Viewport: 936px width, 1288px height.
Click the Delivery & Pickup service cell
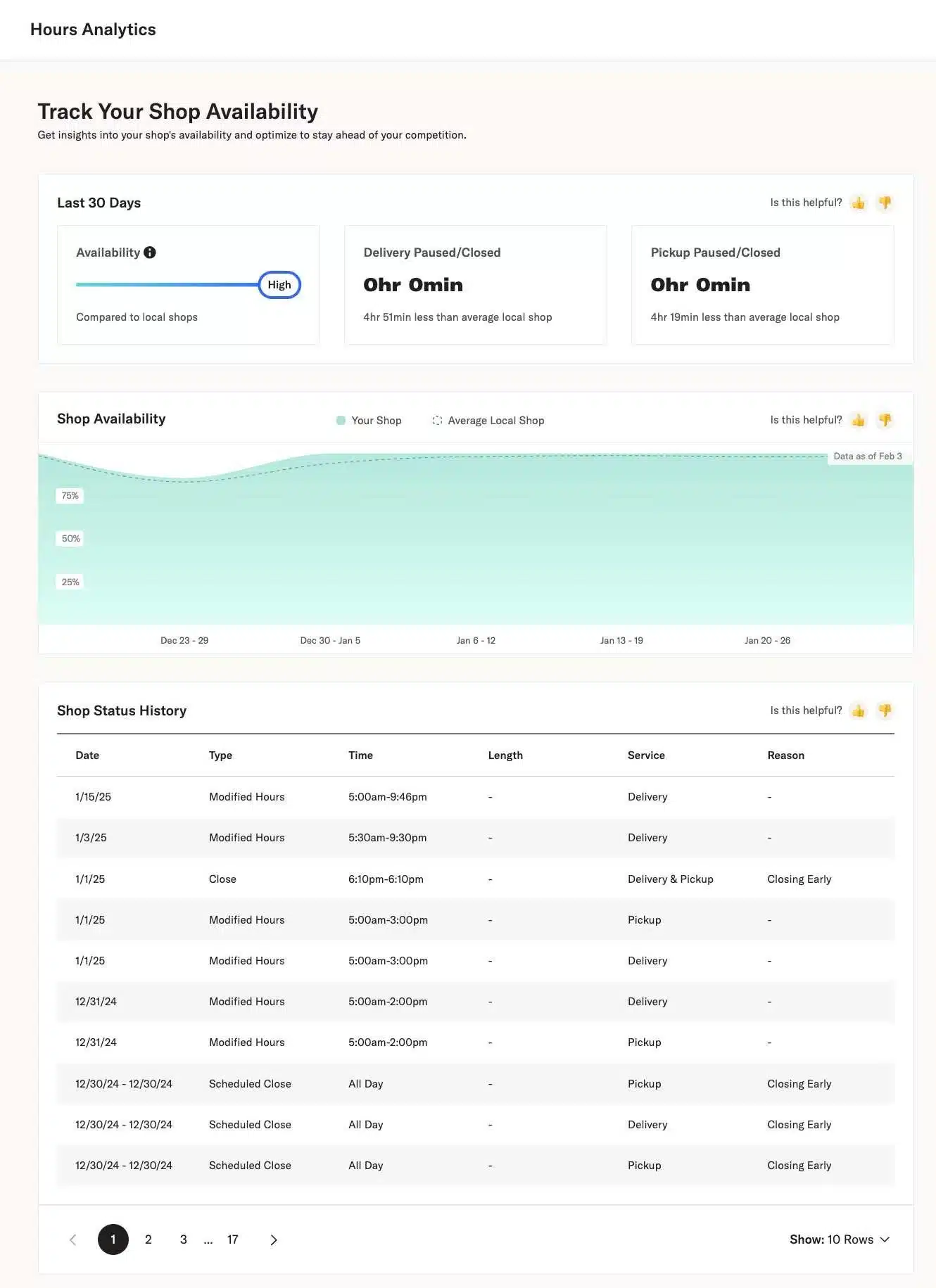(670, 879)
